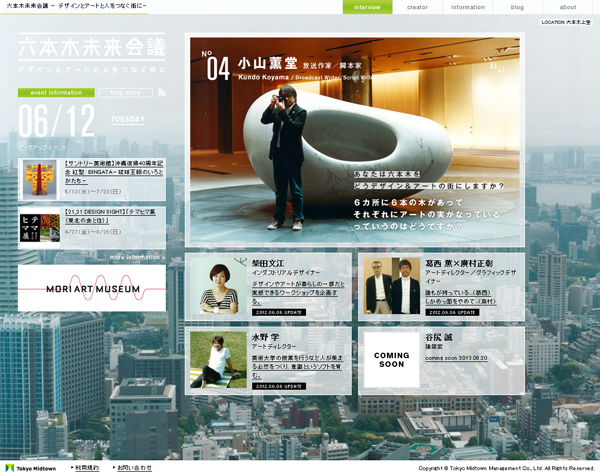Open the Mori Art Museum banner
This screenshot has width=600, height=475.
(92, 288)
